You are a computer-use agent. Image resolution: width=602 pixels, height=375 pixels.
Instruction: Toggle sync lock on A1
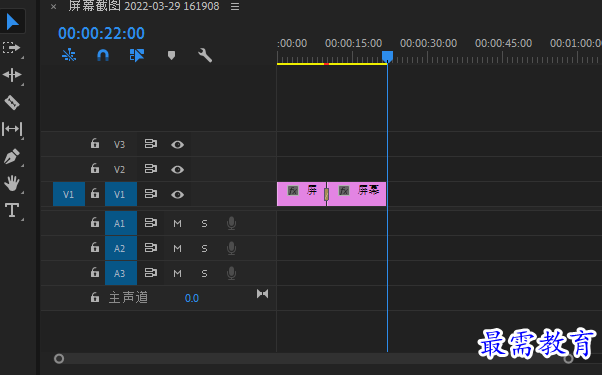[150, 223]
